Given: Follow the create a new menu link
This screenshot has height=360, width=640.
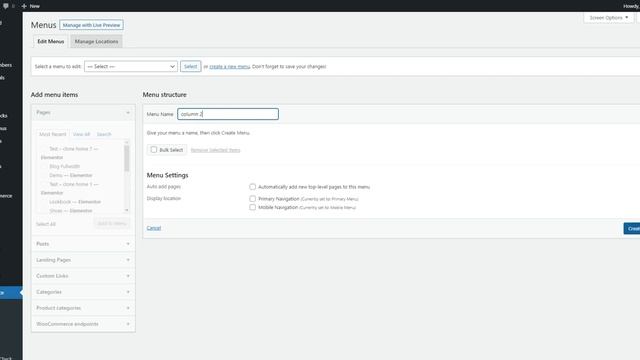Looking at the screenshot, I should point(229,67).
